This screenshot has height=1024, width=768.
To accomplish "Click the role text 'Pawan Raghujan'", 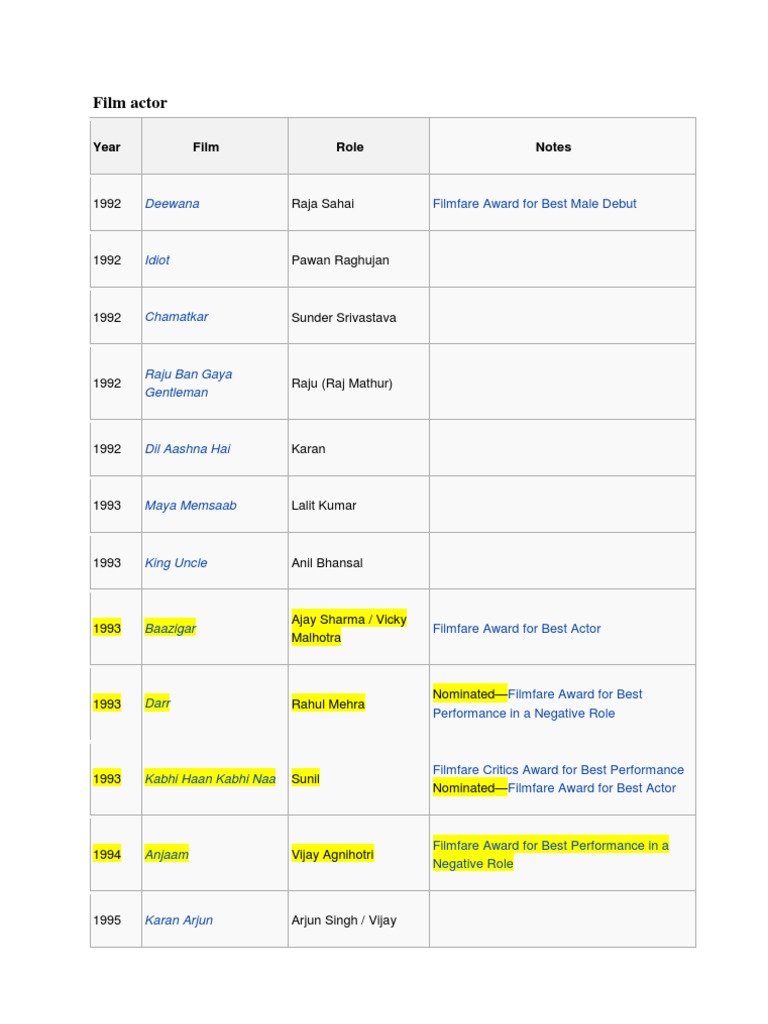I will pos(340,260).
